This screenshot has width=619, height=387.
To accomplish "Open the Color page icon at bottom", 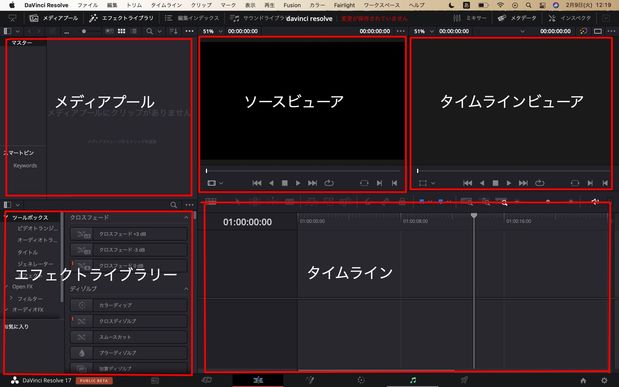I will tap(360, 380).
